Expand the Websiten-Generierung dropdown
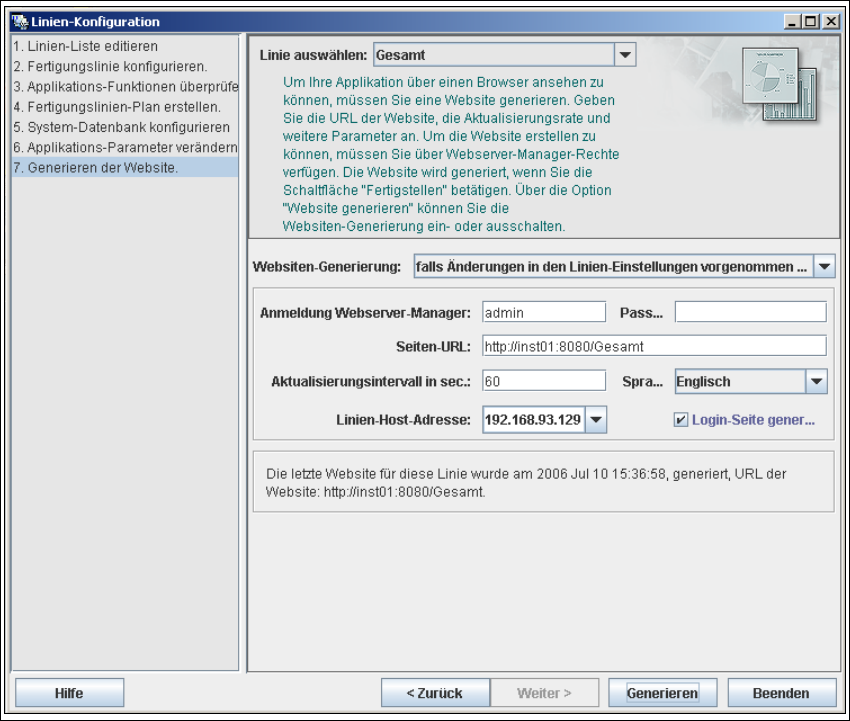The width and height of the screenshot is (850, 721). 824,266
